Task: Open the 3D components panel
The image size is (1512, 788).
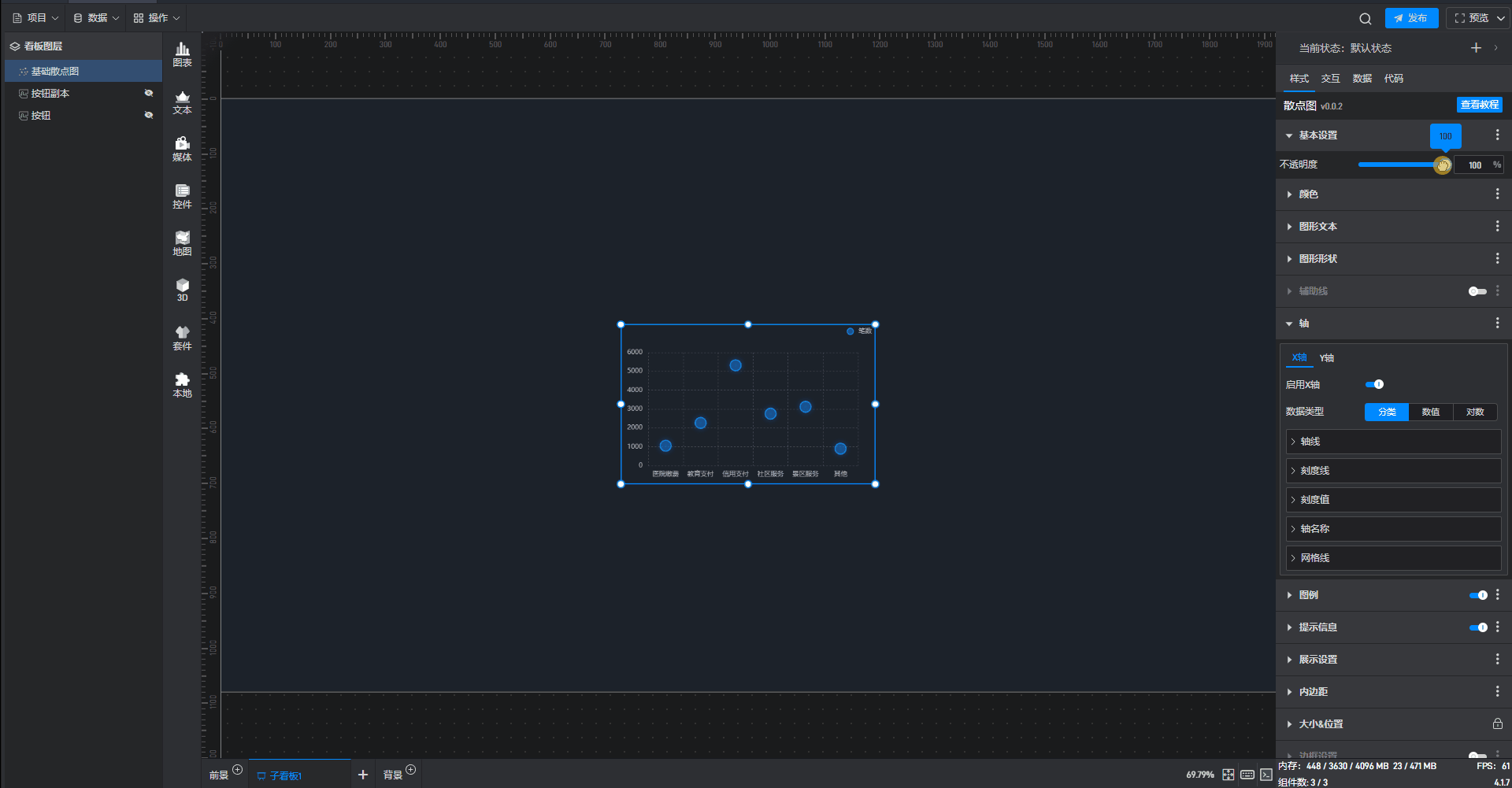Action: click(x=182, y=290)
